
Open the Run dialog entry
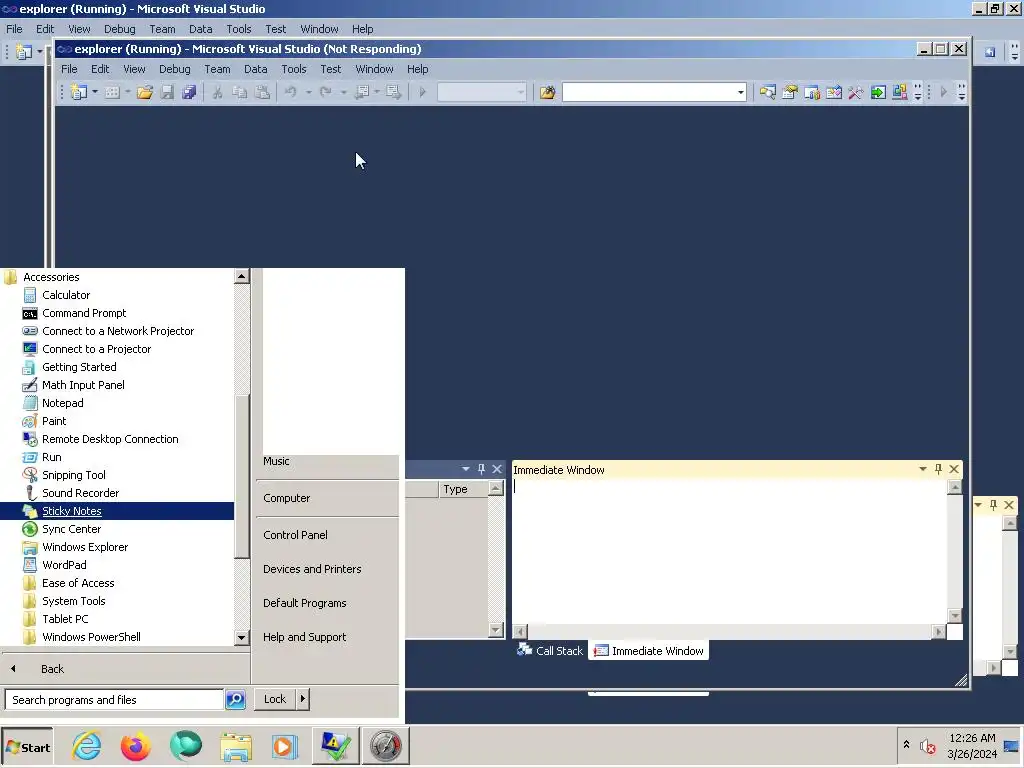[x=52, y=457]
